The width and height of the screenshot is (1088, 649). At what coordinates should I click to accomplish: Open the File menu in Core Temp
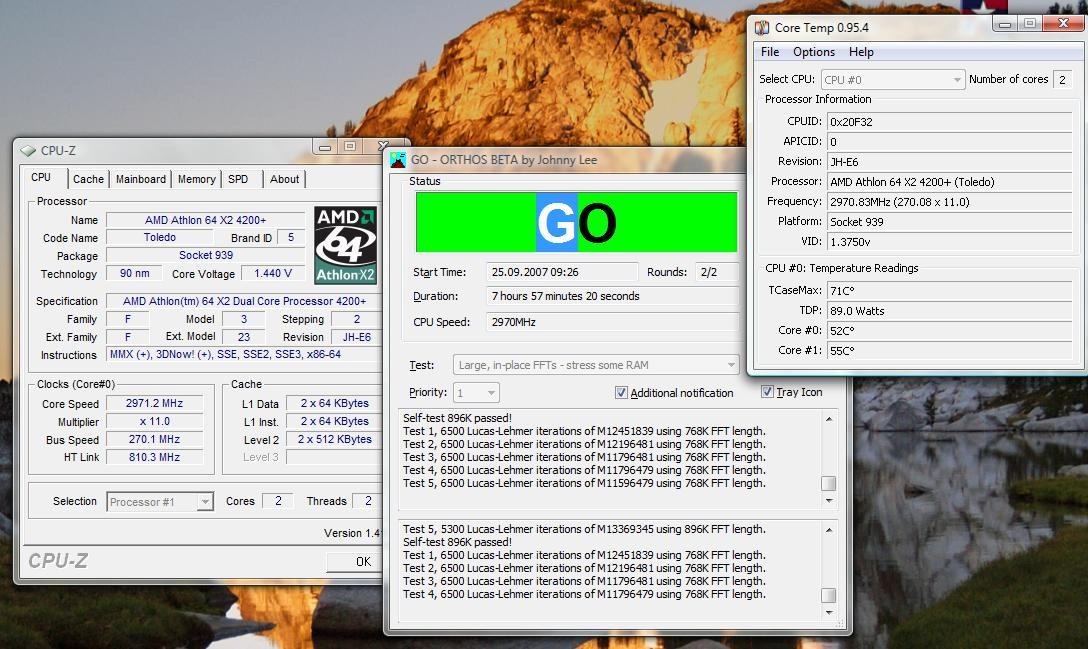(x=770, y=52)
